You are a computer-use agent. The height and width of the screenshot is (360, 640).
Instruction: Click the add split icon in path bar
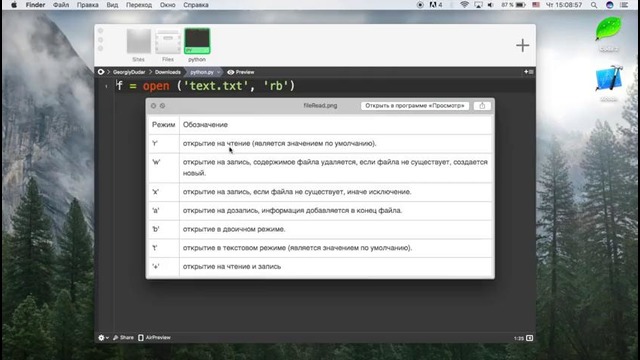[x=529, y=72]
